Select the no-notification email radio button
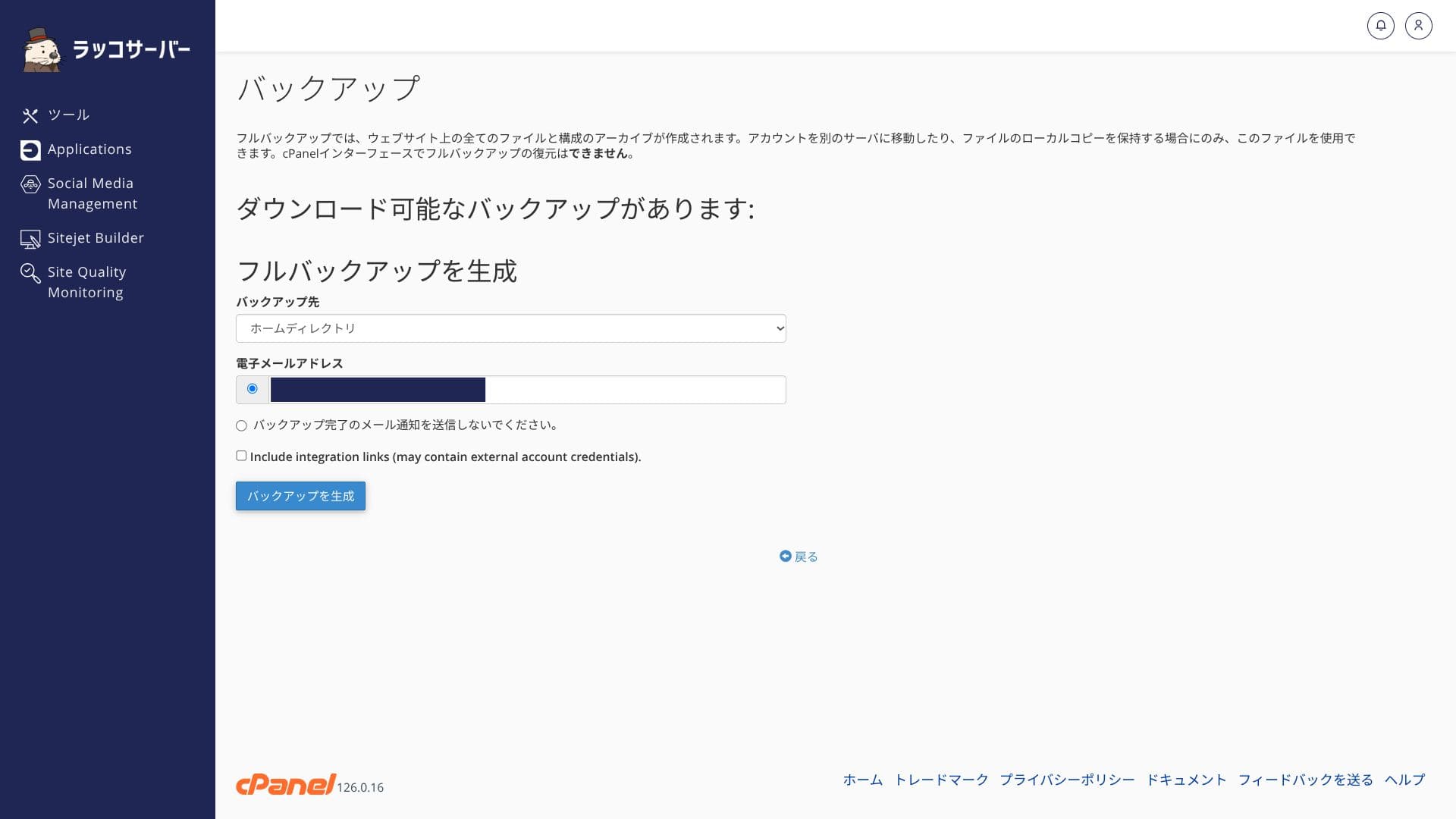Viewport: 1456px width, 819px height. click(241, 425)
